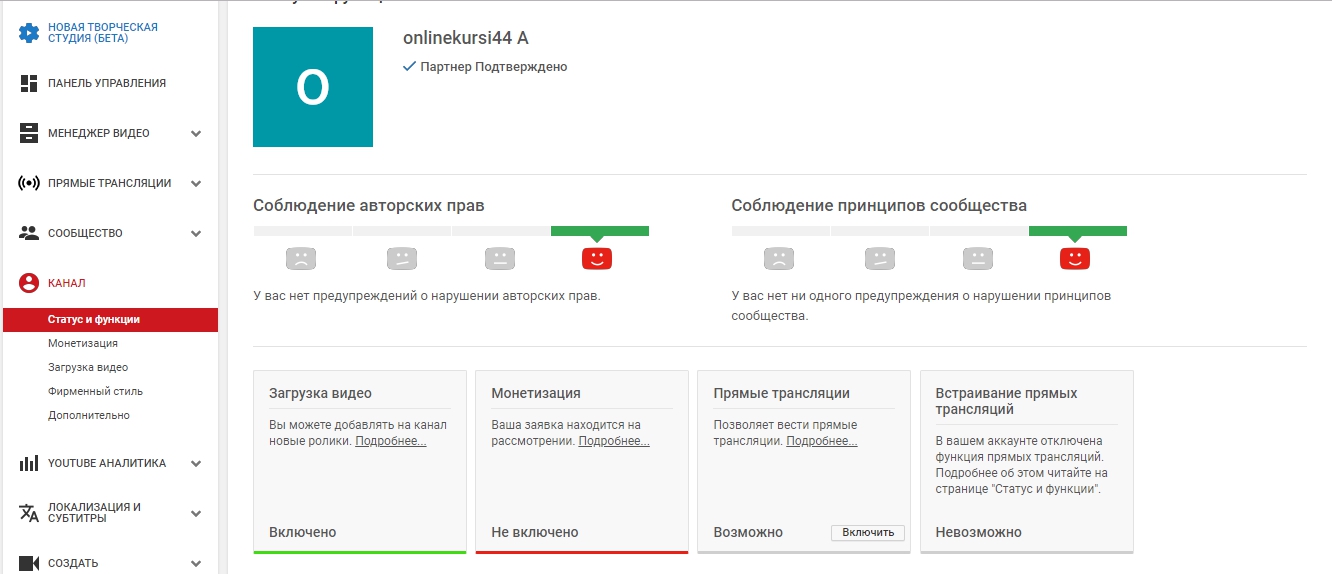The width and height of the screenshot is (1332, 574).
Task: Click the bar chart icon beside YouTube Аналитика
Action: pyautogui.click(x=29, y=463)
